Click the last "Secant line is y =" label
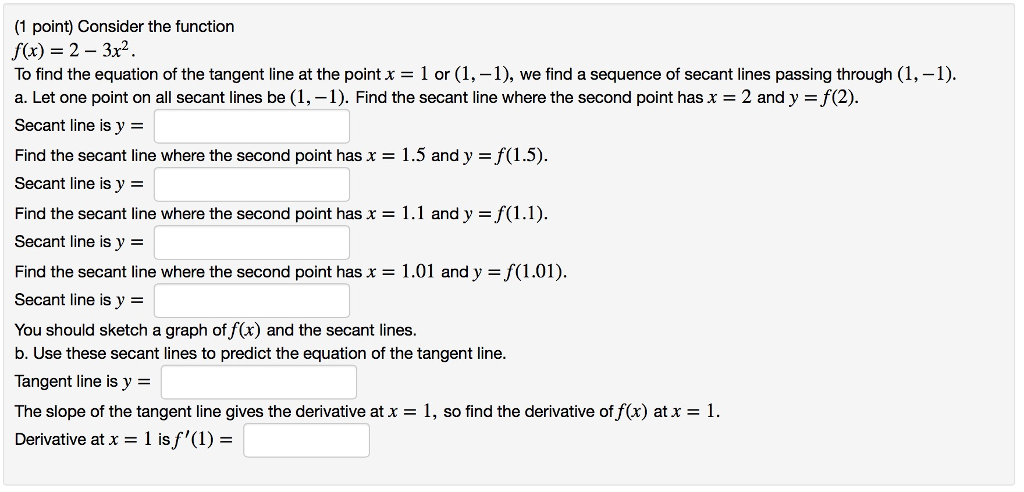This screenshot has height=492, width=1024. point(79,300)
